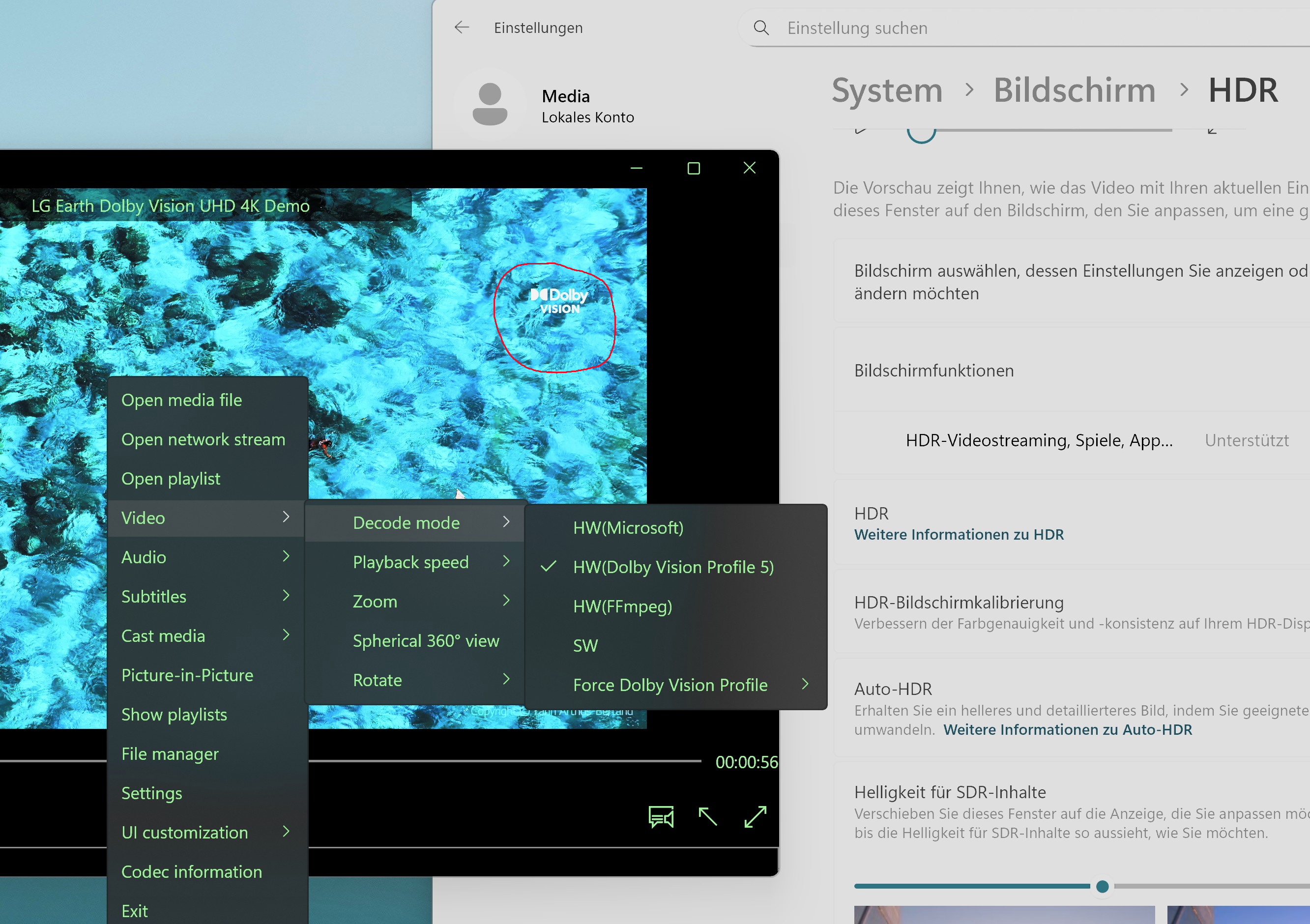Open Weitere Informationen zu HDR link
Image resolution: width=1310 pixels, height=924 pixels.
959,534
